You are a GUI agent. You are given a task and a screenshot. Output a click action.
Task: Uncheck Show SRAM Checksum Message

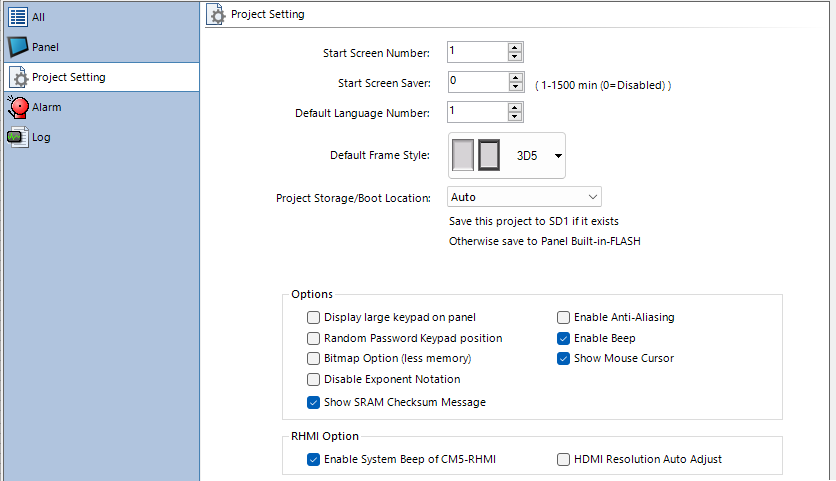tap(314, 402)
